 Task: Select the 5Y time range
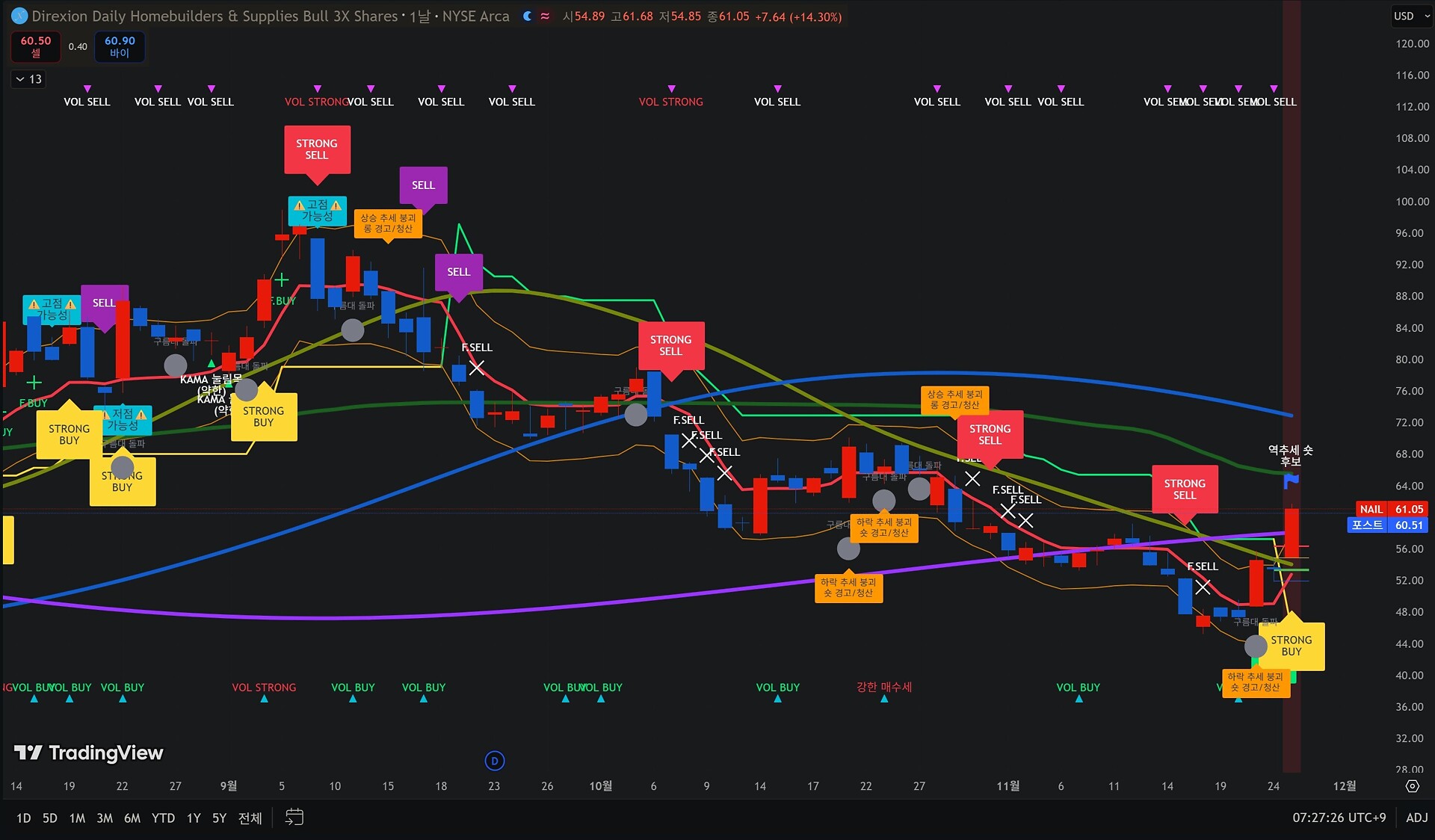pyautogui.click(x=219, y=818)
